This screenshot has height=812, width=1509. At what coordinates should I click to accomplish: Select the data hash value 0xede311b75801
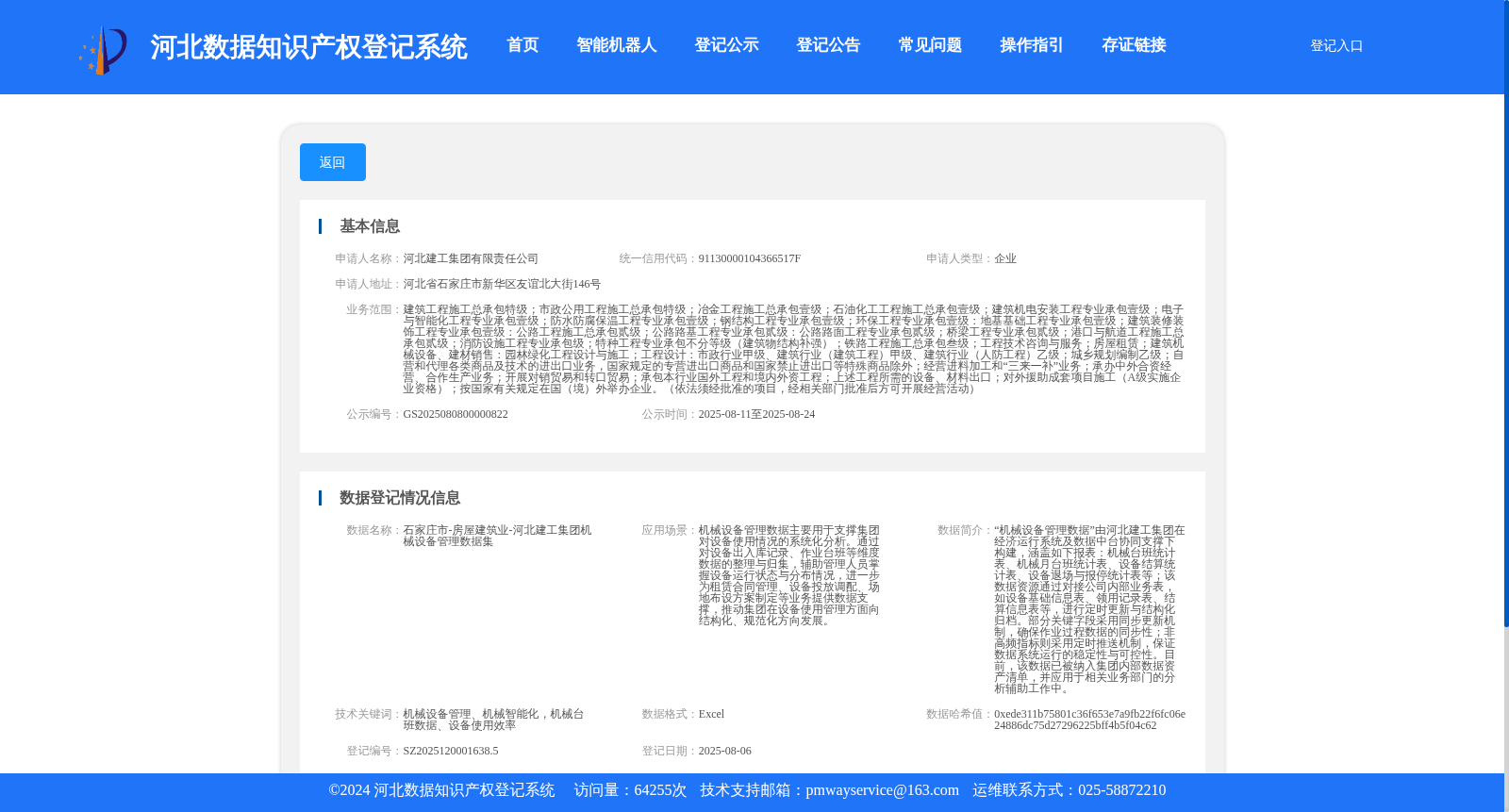(1089, 720)
